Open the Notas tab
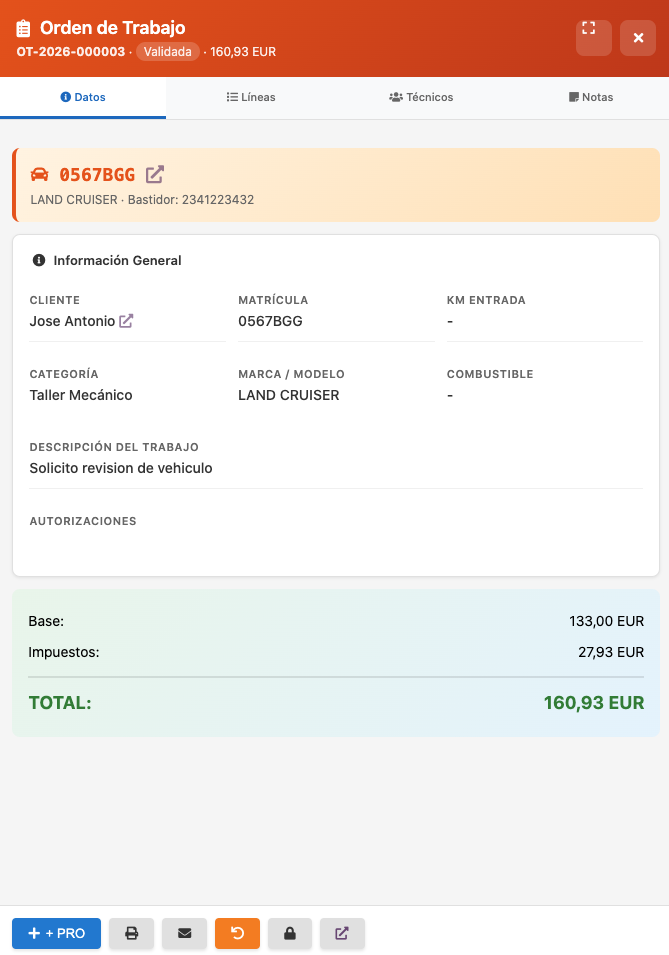The width and height of the screenshot is (669, 955). point(590,97)
